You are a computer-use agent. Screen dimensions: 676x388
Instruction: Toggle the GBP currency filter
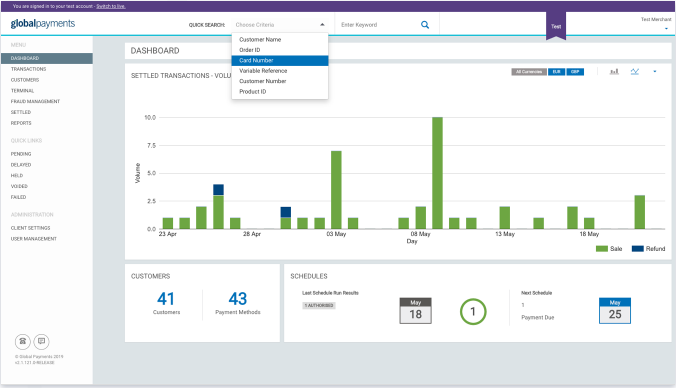[575, 72]
